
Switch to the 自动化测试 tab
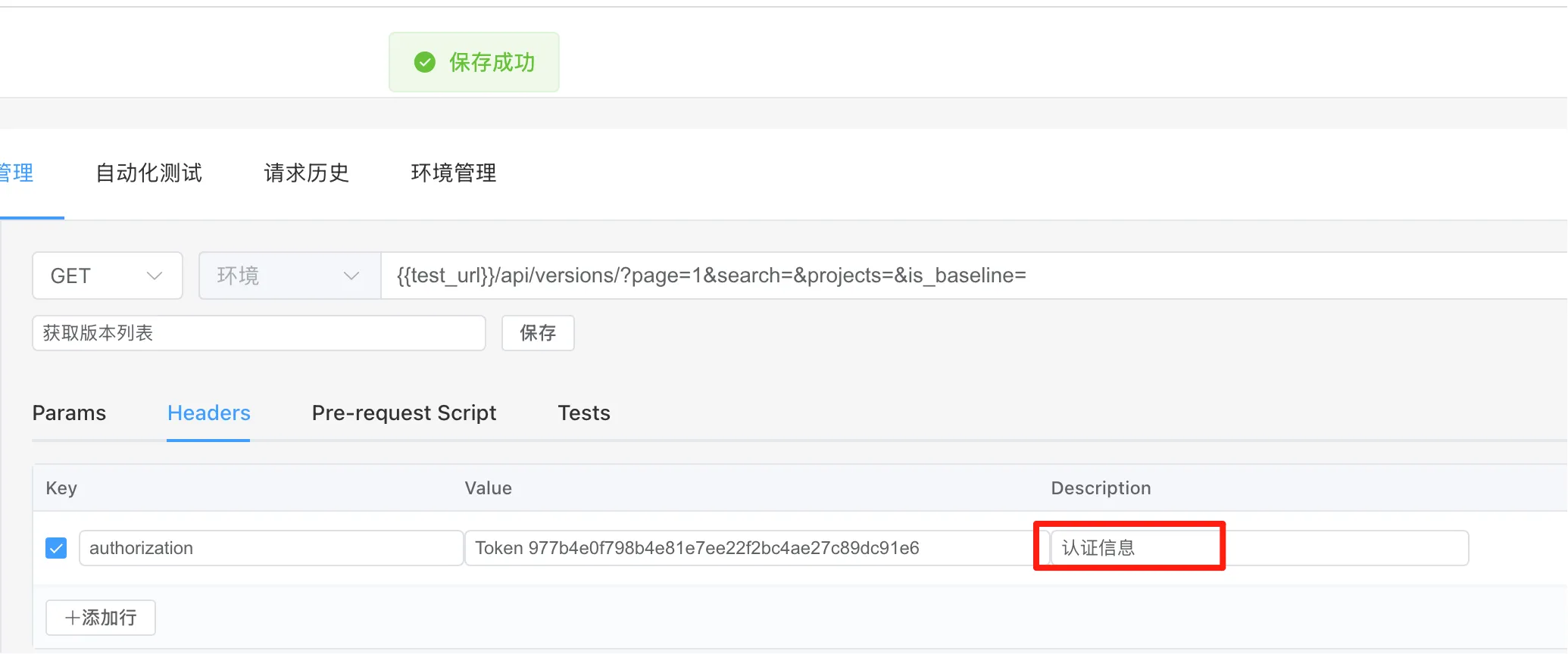point(148,173)
